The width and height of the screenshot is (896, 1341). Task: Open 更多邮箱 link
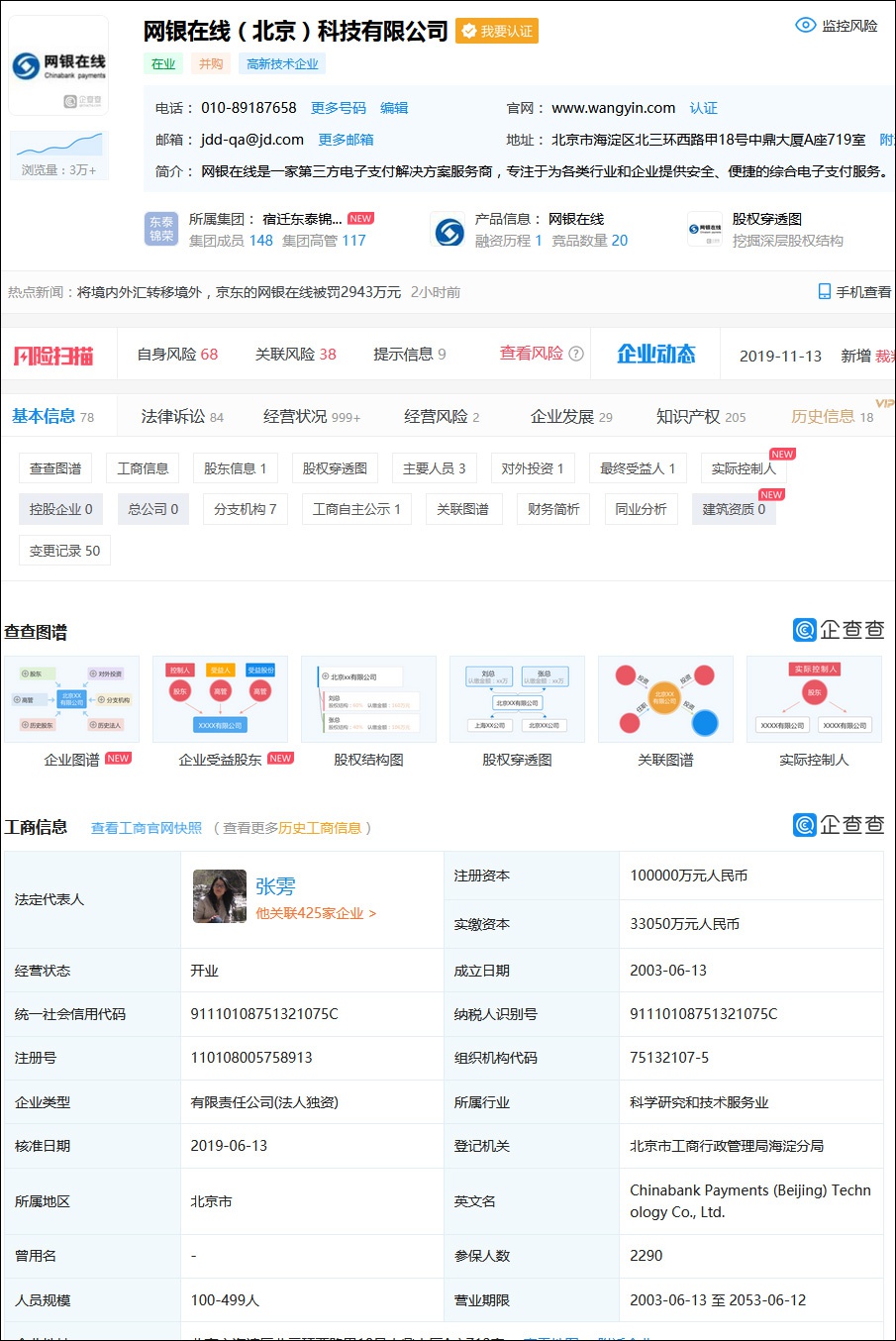point(346,140)
